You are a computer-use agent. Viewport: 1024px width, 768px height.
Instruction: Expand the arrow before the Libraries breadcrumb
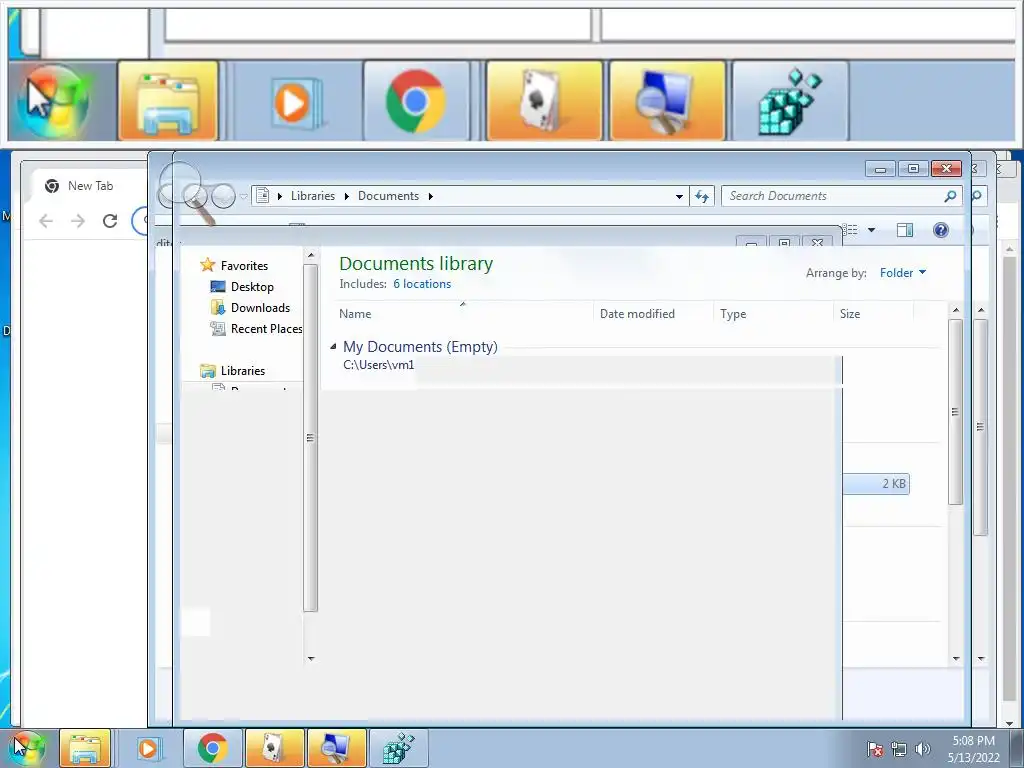click(280, 196)
